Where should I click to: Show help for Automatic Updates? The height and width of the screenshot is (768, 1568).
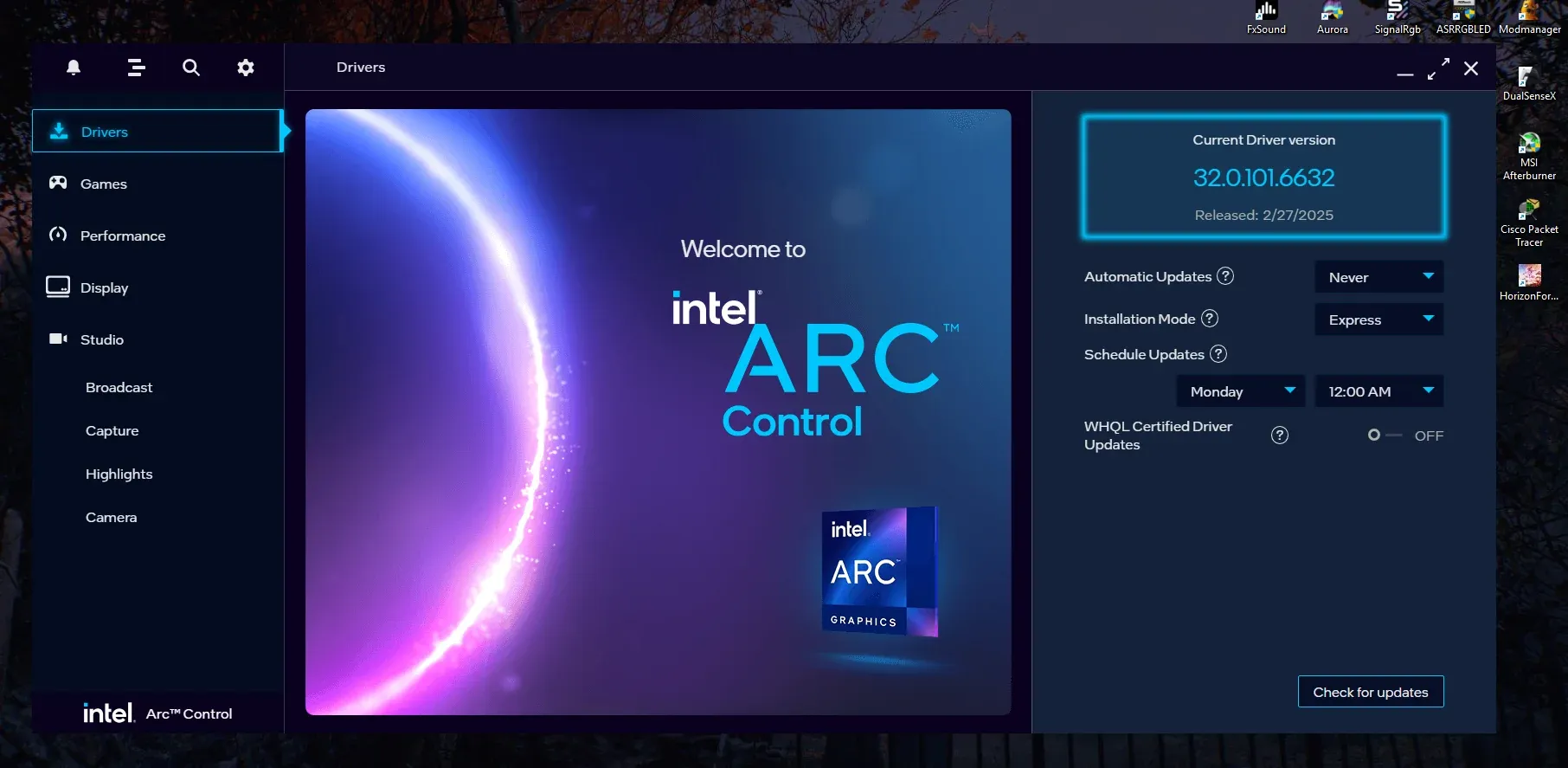tap(1225, 276)
